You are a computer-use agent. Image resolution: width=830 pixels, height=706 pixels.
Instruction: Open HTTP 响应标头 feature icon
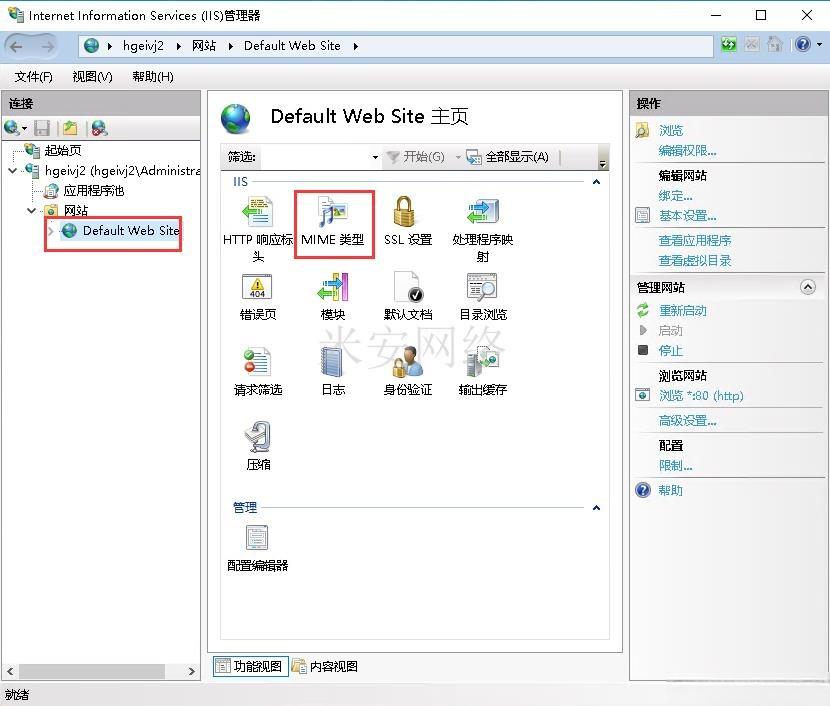pos(258,229)
